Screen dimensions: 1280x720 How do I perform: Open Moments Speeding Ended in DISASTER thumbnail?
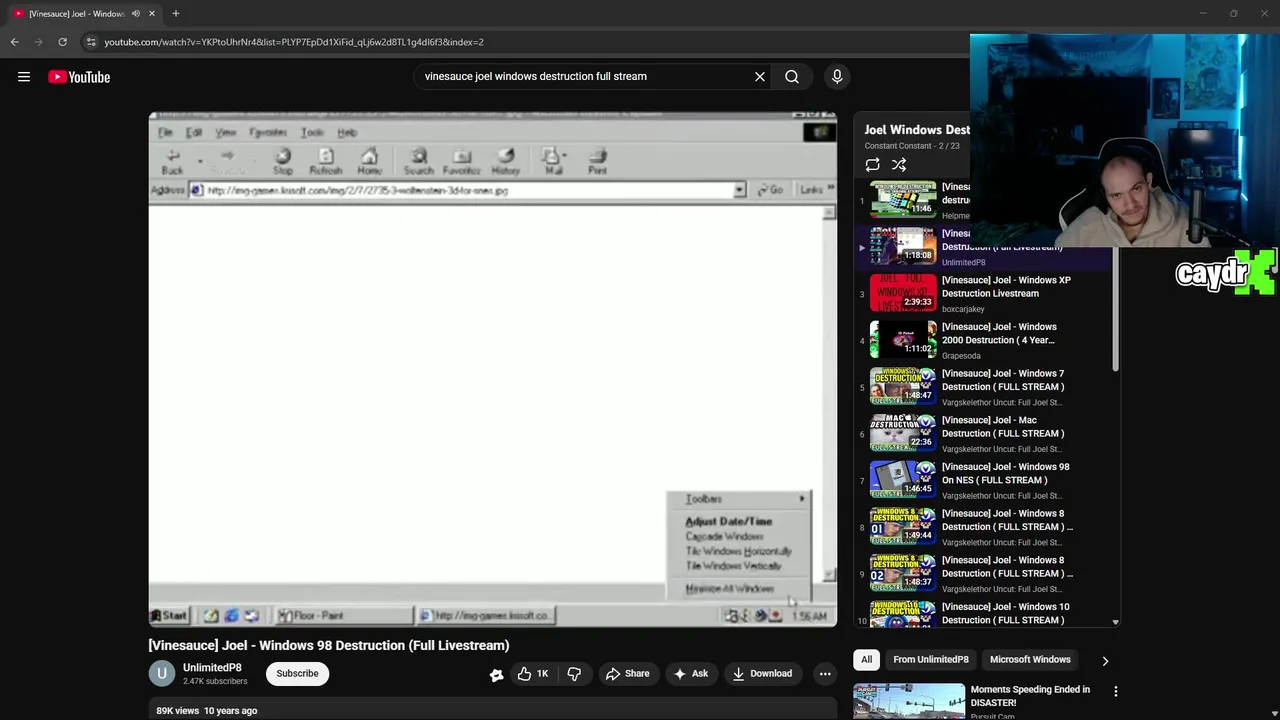[909, 701]
